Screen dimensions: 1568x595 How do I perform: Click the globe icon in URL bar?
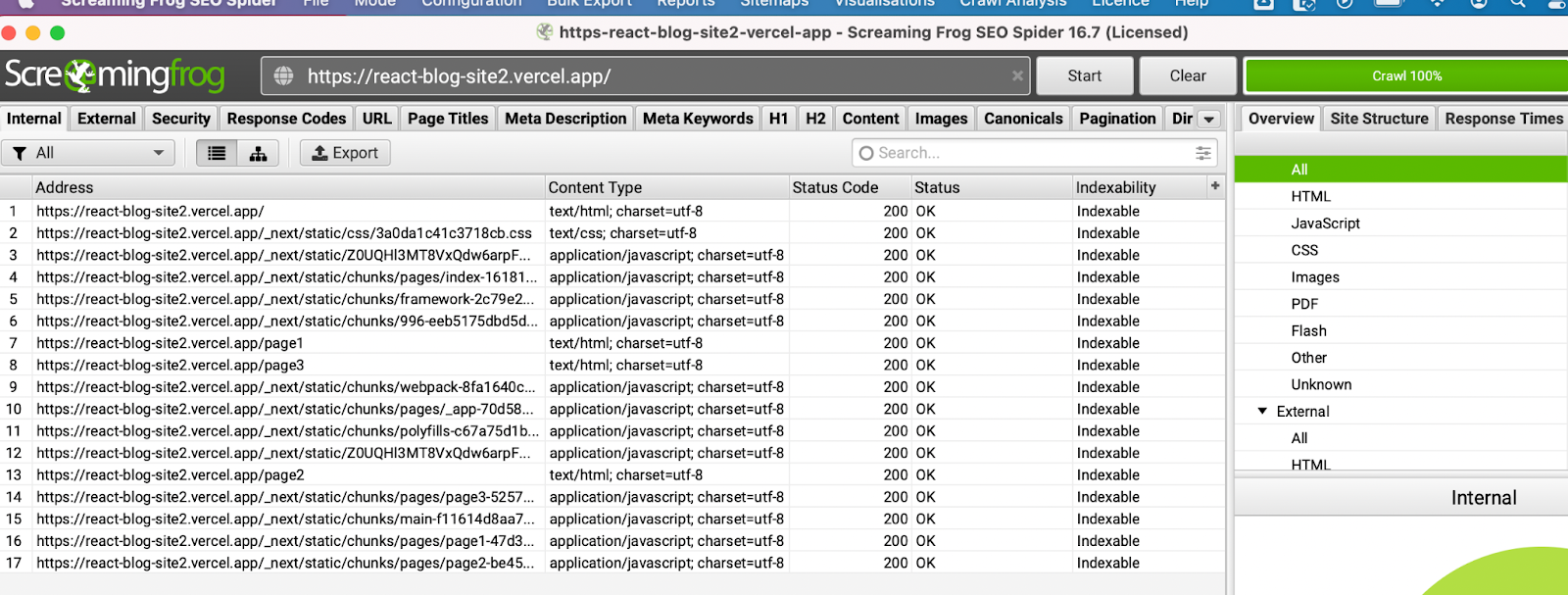[283, 75]
